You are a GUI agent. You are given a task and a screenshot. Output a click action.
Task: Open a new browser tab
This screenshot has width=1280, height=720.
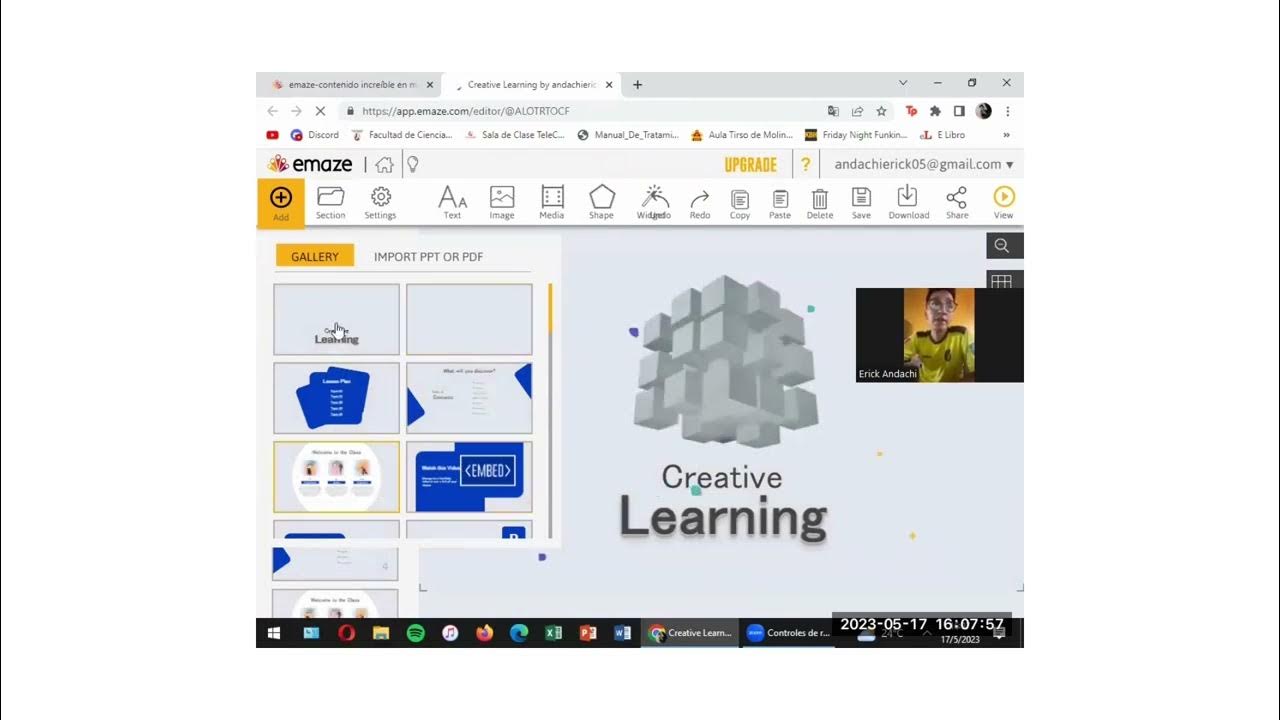point(638,85)
